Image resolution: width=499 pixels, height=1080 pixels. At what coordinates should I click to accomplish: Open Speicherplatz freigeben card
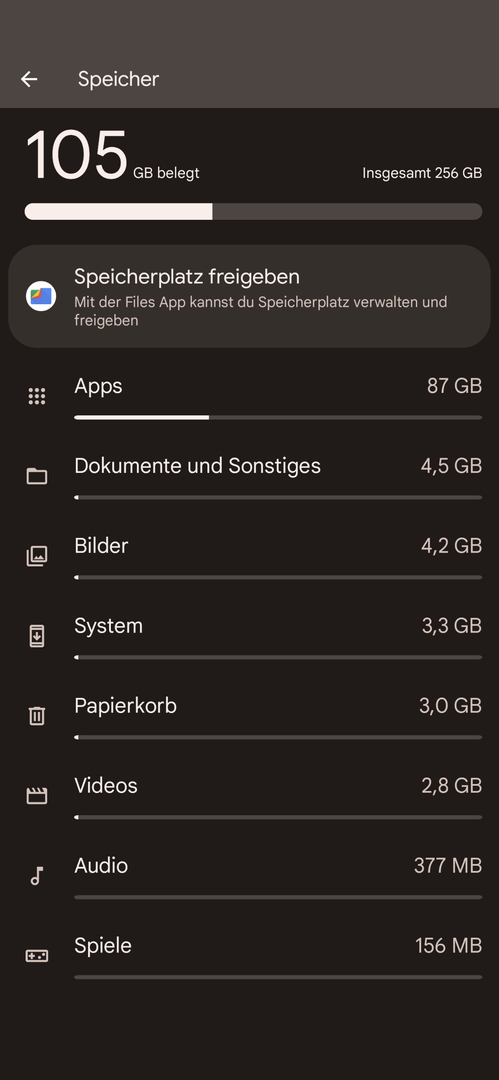point(250,296)
